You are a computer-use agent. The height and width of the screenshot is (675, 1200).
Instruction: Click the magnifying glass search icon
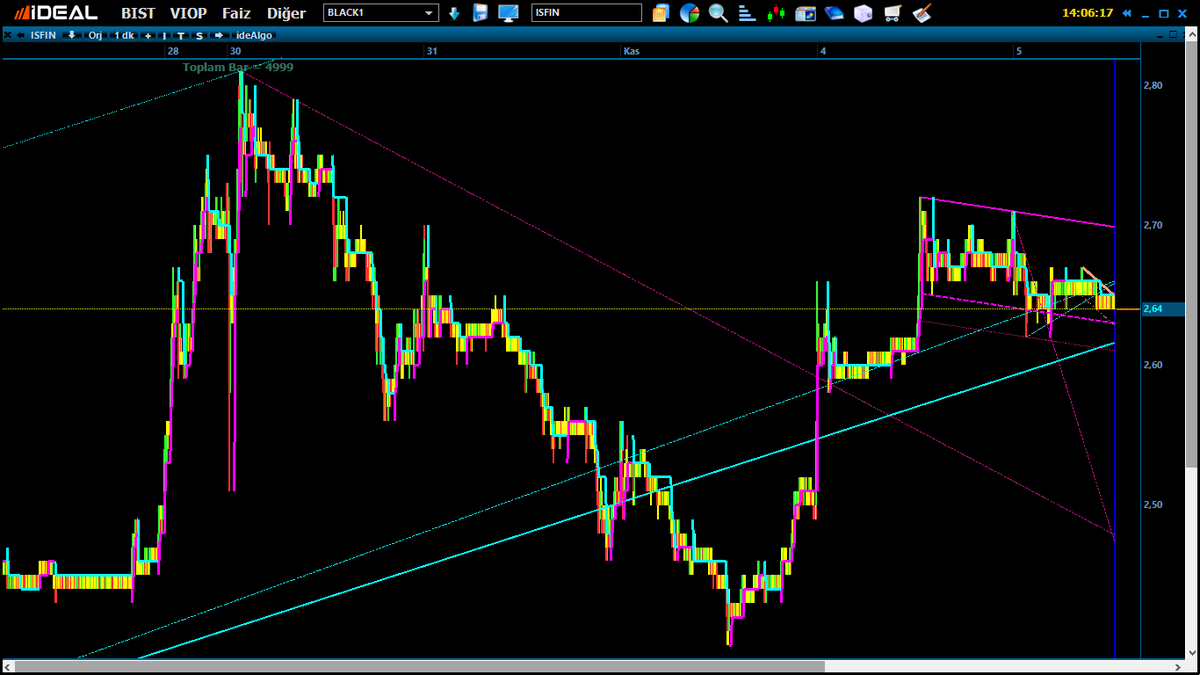pyautogui.click(x=718, y=13)
